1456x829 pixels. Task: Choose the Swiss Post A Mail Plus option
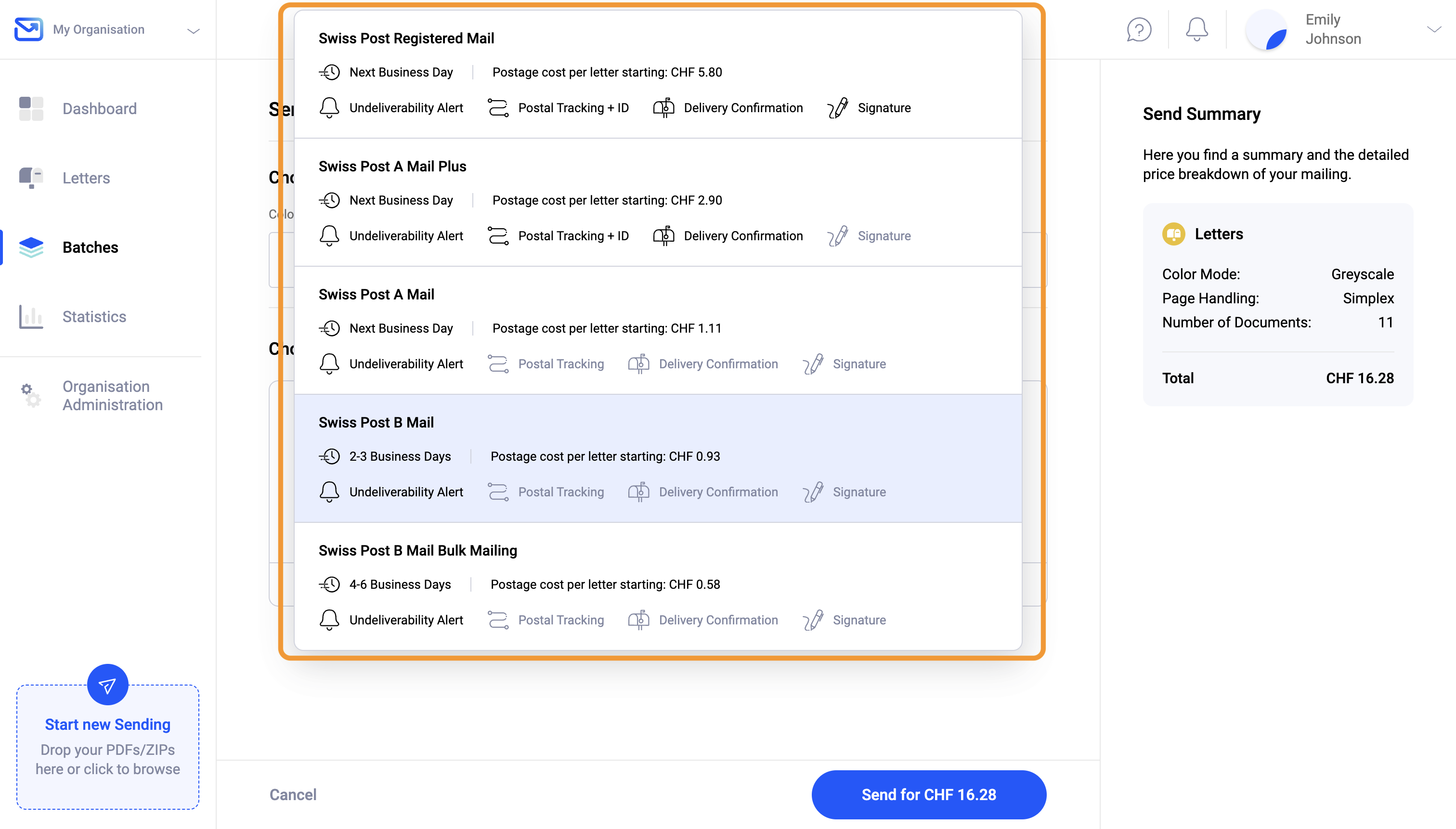pos(658,202)
